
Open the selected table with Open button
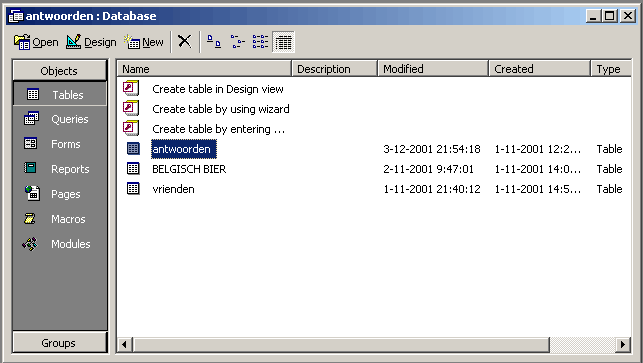tap(36, 42)
